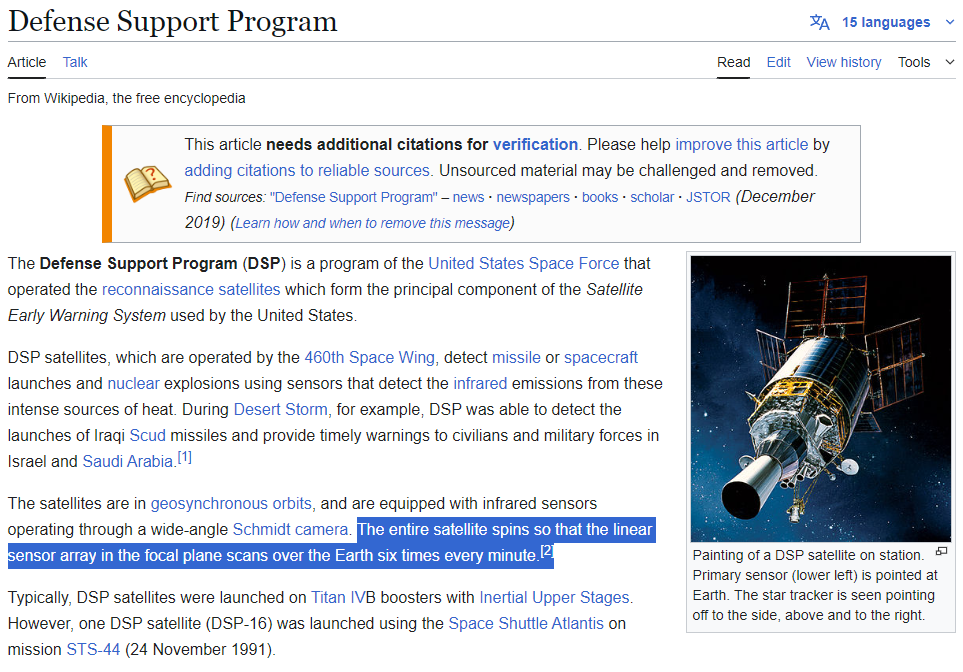Follow the geosynchronous orbits link

tap(231, 503)
